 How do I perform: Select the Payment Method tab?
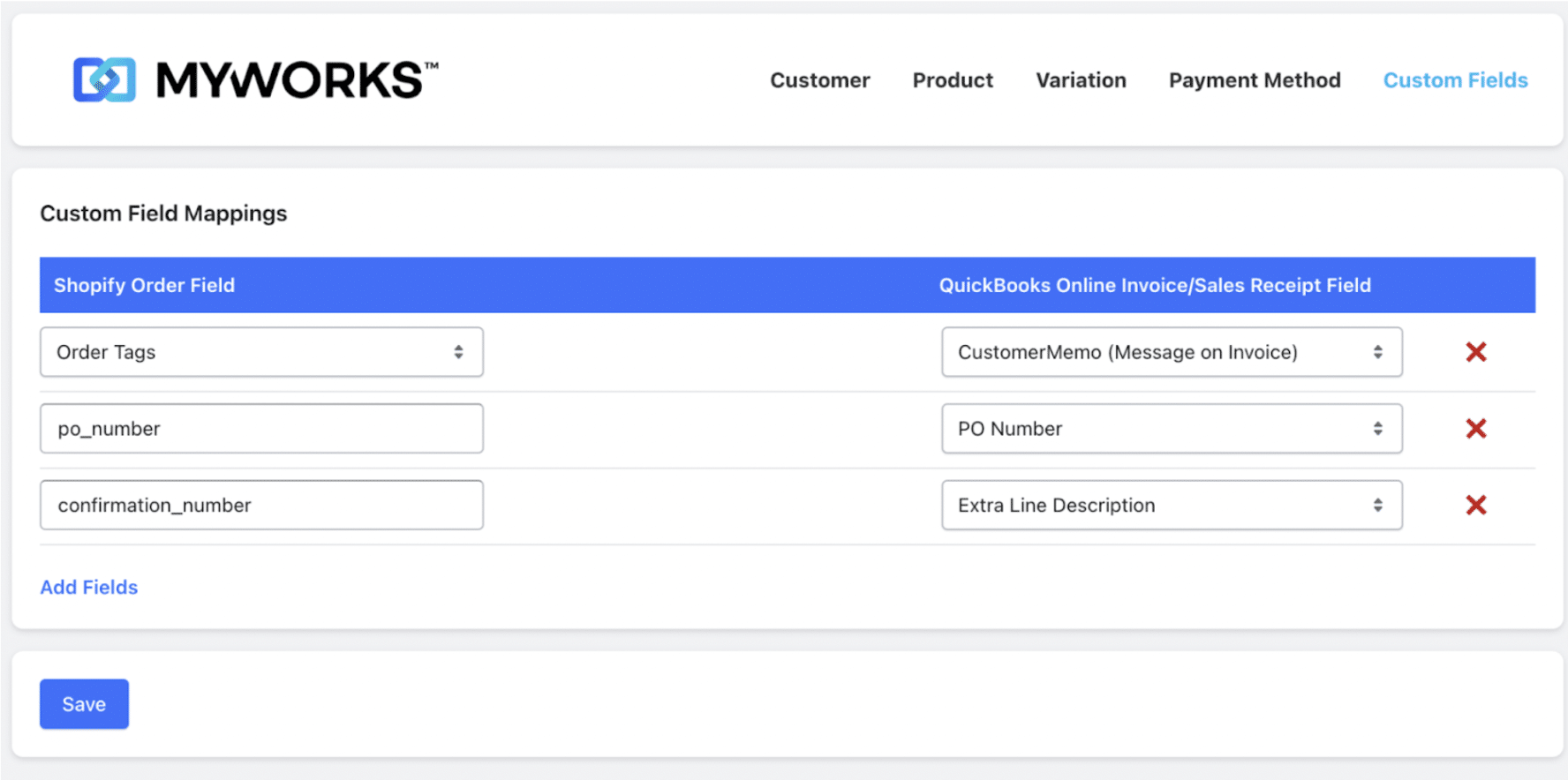point(1254,80)
